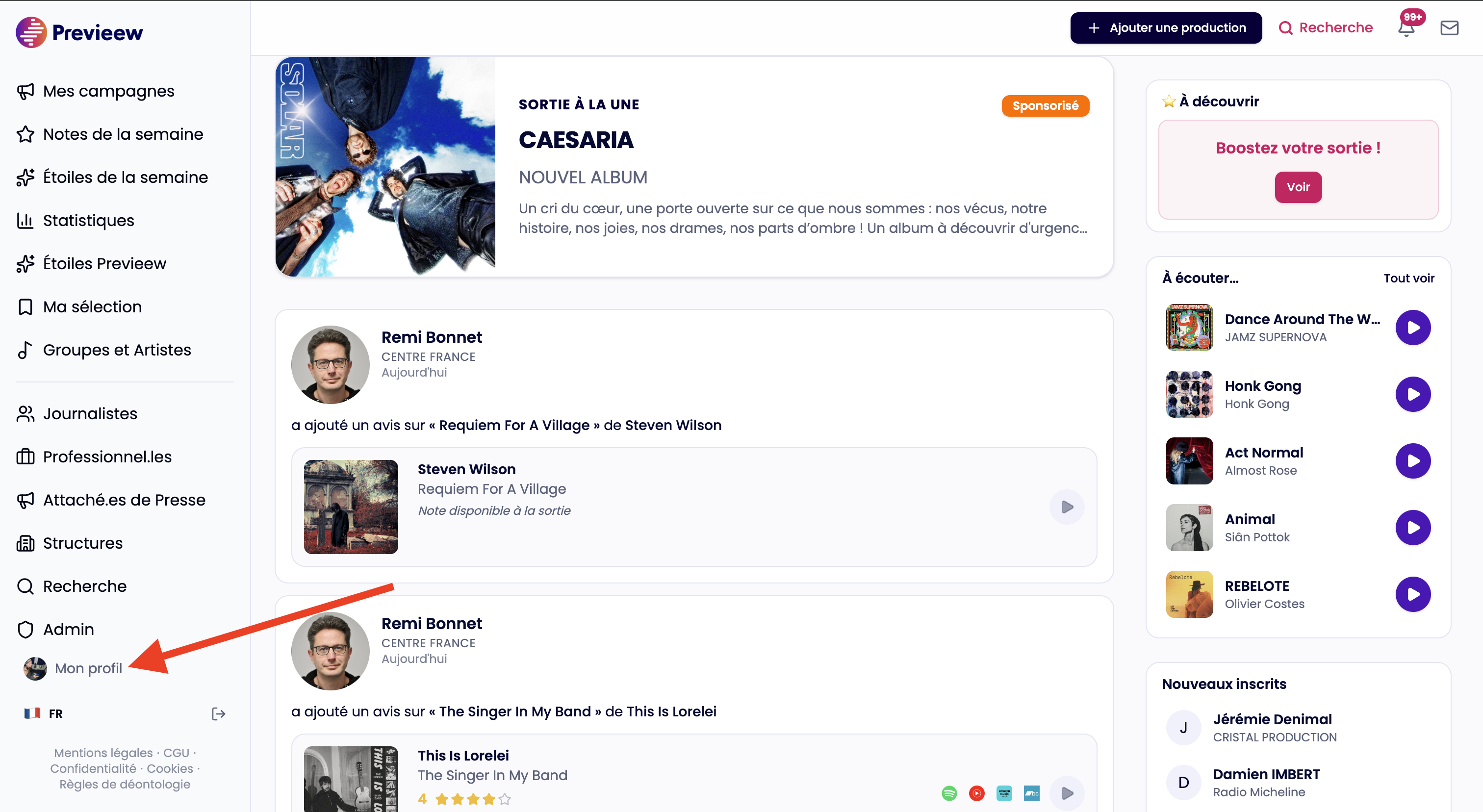Click Dance Around The W... track title
The image size is (1483, 812).
click(x=1302, y=319)
